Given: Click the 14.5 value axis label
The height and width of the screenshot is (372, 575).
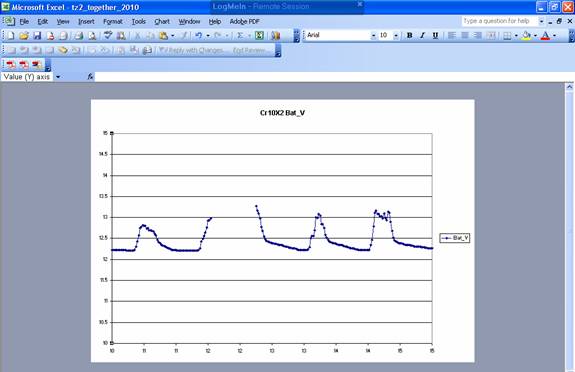Looking at the screenshot, I should (103, 154).
